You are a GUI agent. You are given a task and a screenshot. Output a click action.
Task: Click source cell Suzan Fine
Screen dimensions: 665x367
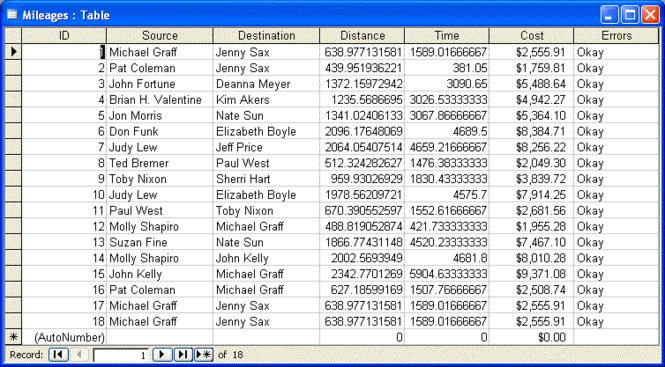[x=159, y=242]
